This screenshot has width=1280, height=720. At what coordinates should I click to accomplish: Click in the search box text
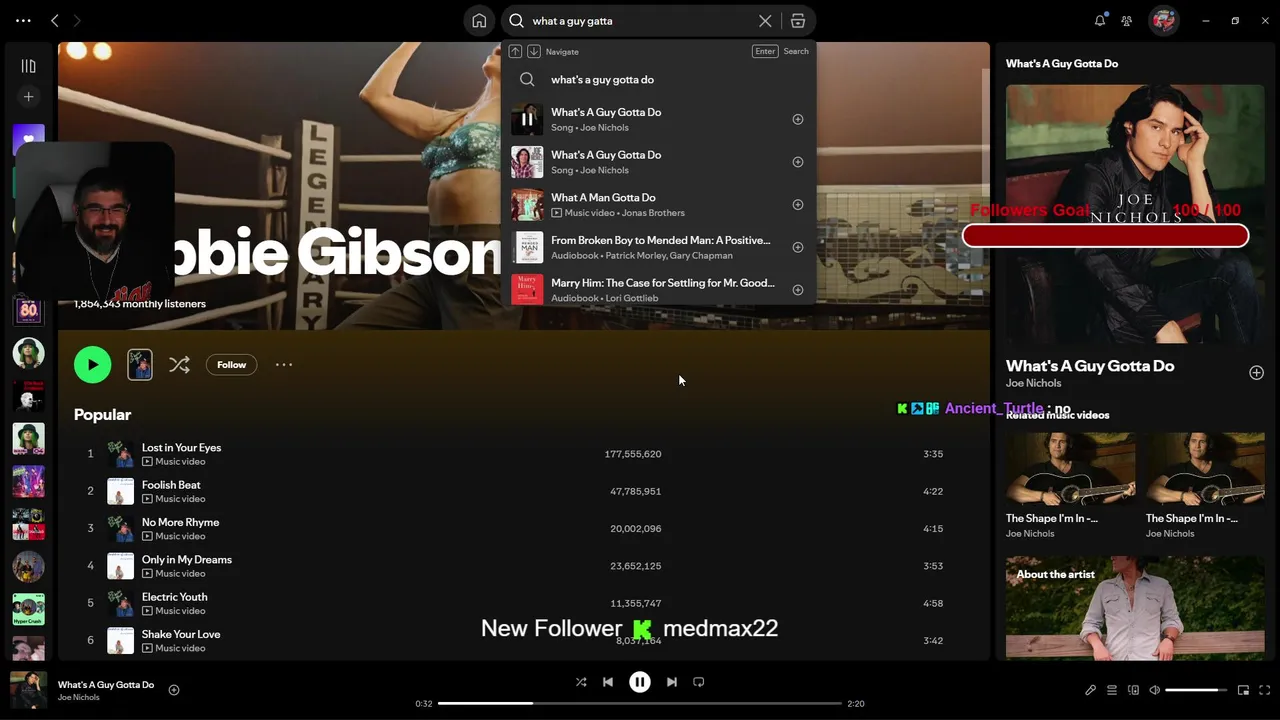(x=640, y=21)
